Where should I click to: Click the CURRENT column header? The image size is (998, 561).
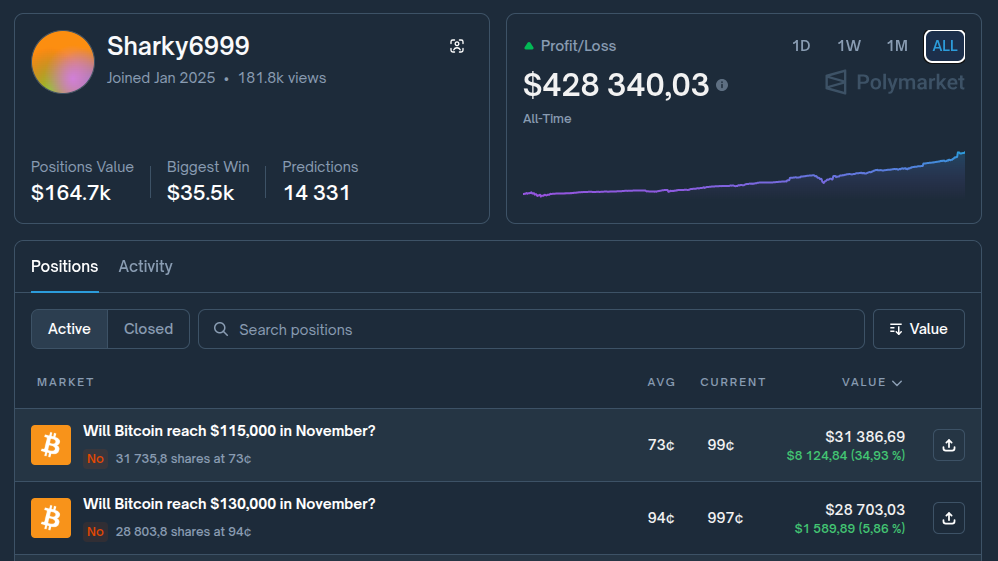tap(733, 382)
